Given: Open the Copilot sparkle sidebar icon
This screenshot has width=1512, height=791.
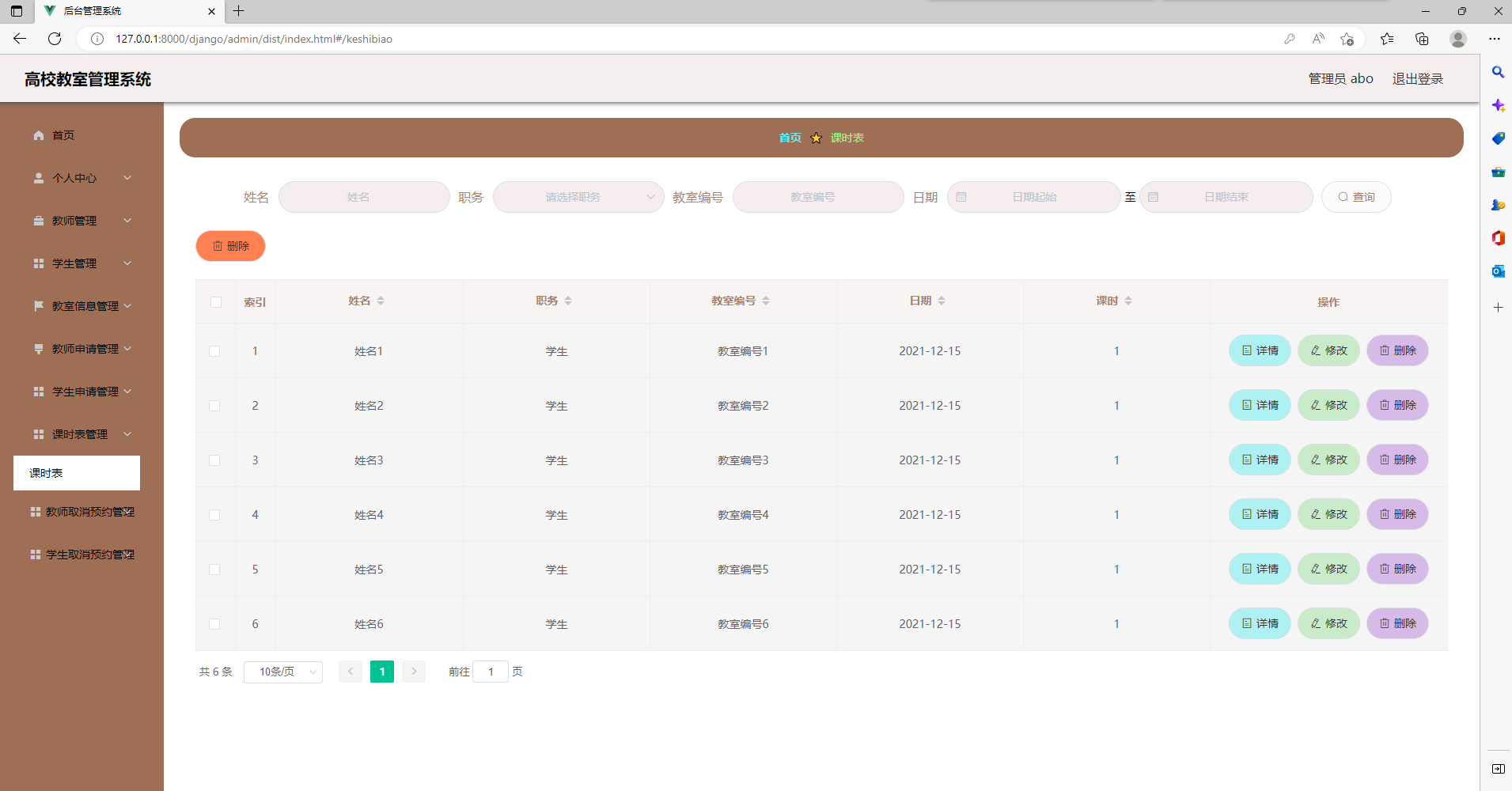Looking at the screenshot, I should pos(1498,105).
